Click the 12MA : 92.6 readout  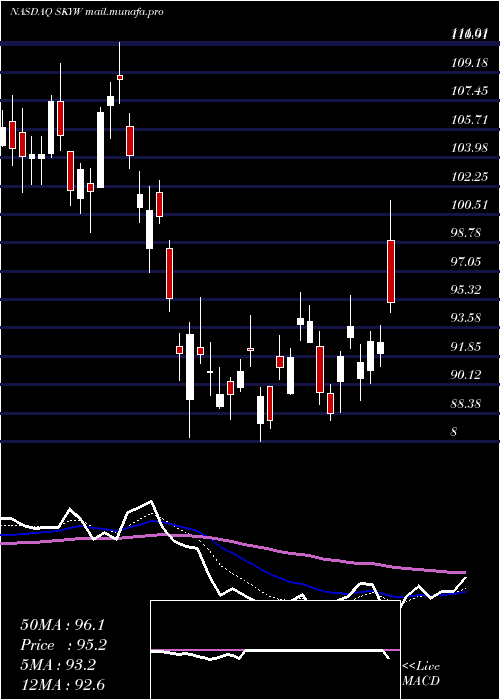point(62,685)
